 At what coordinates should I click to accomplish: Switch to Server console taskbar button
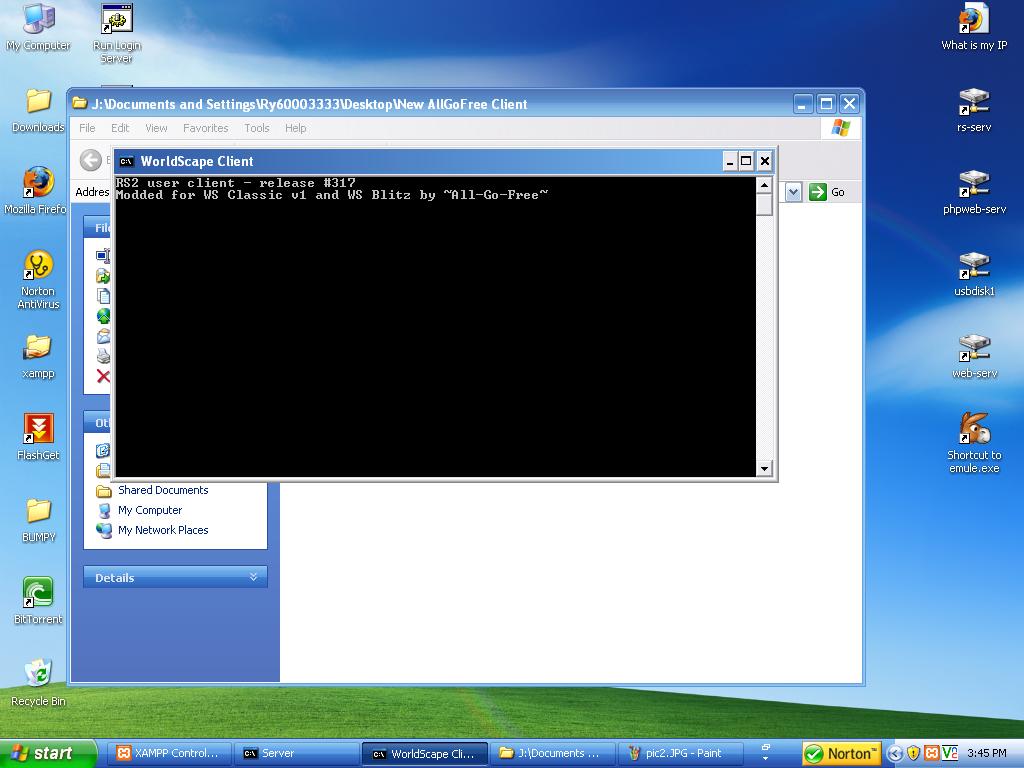click(295, 753)
